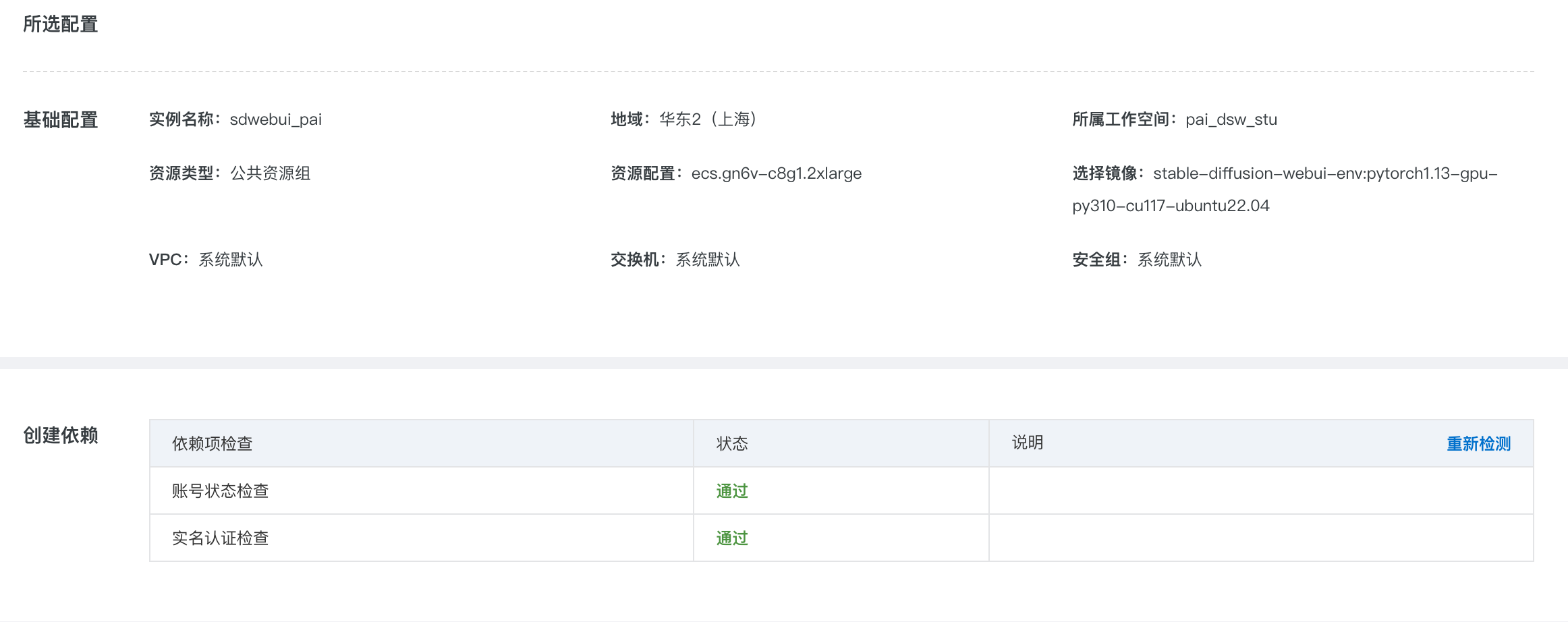The width and height of the screenshot is (1568, 622).
Task: Click 通过 status in 实名认证检查 row
Action: click(732, 538)
